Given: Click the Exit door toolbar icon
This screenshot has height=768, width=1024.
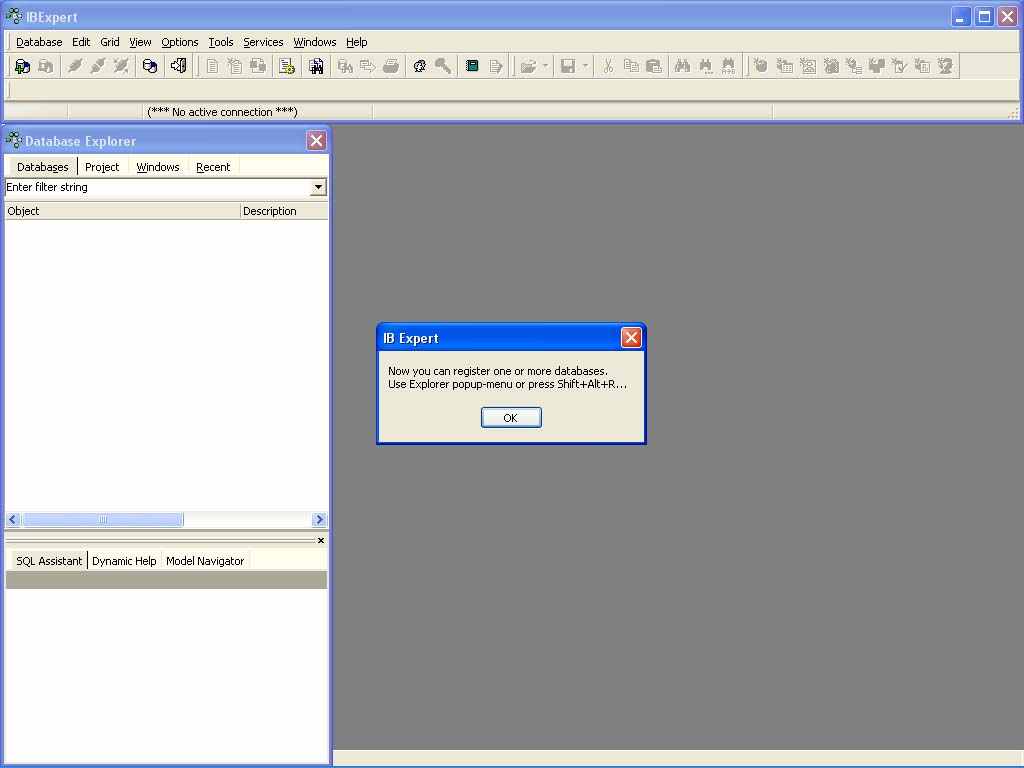Looking at the screenshot, I should coord(178,66).
